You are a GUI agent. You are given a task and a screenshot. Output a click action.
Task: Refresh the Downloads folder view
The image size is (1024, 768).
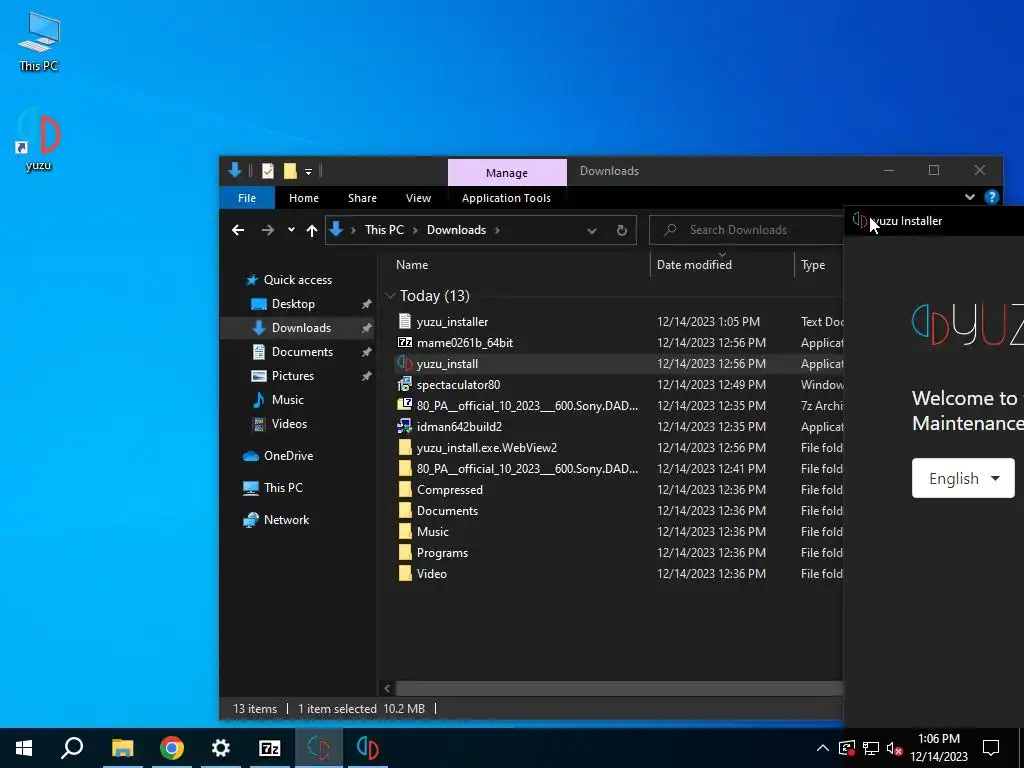click(x=622, y=230)
